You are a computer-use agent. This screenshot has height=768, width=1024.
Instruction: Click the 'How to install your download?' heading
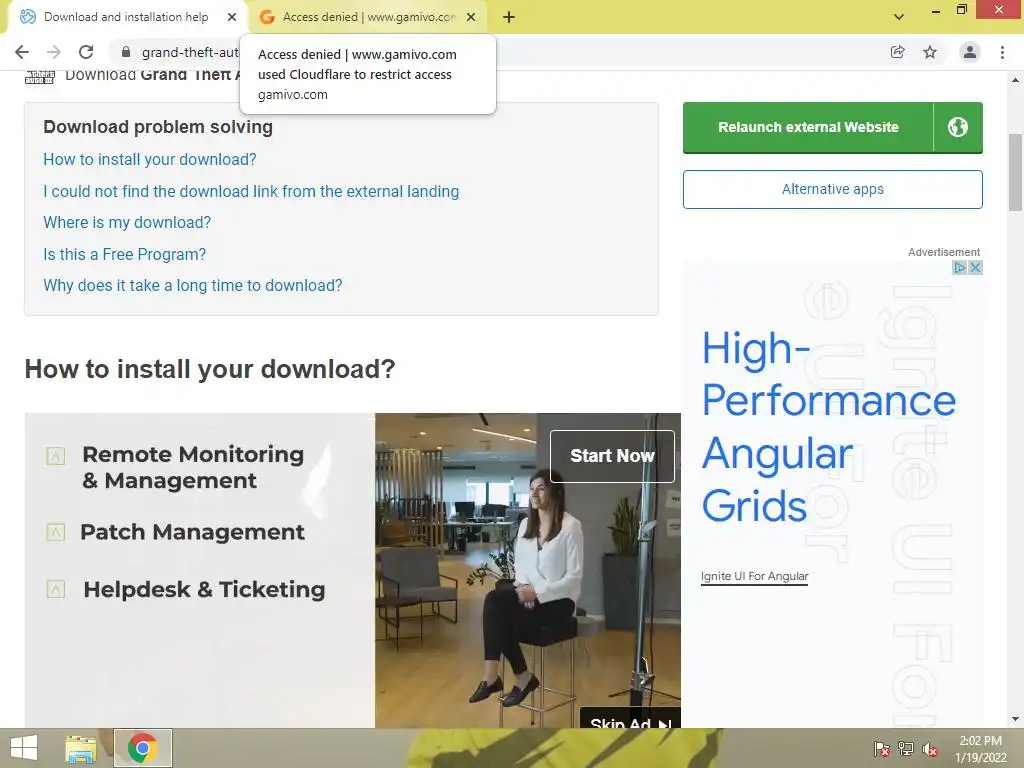[x=210, y=369]
